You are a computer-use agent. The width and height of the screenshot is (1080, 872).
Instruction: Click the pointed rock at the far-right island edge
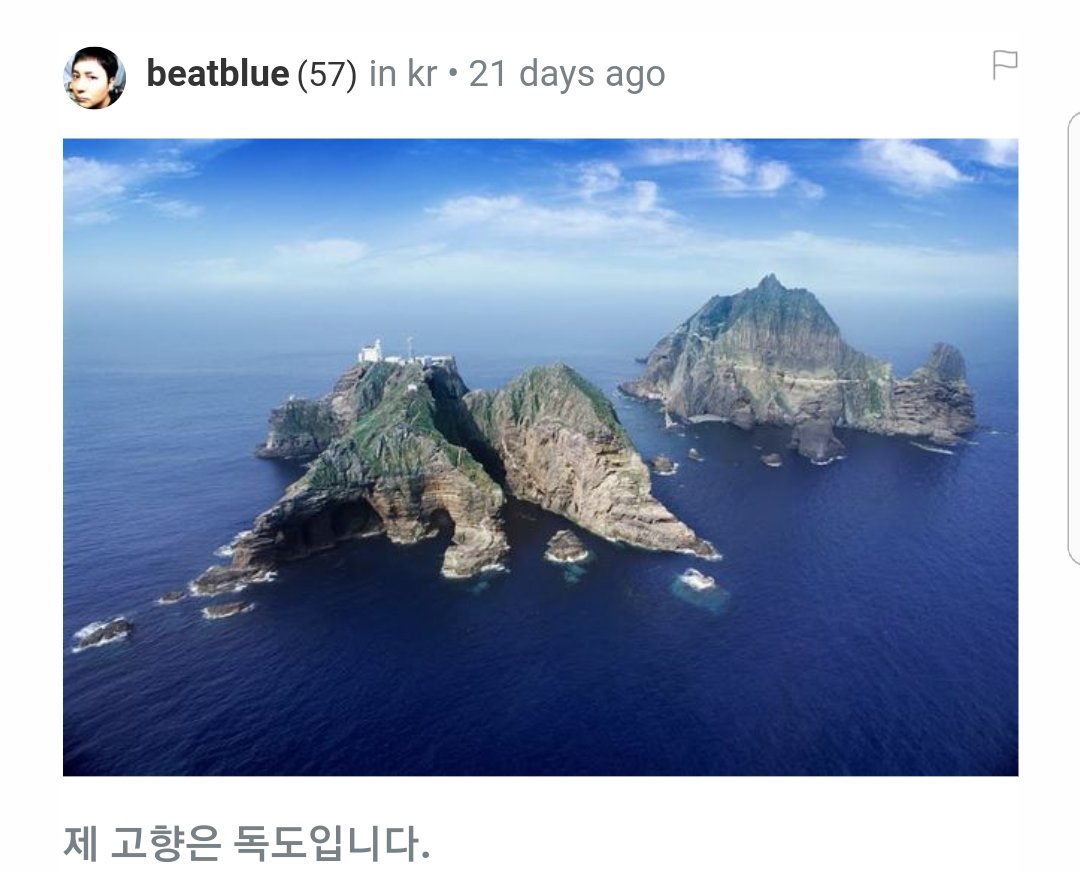946,363
